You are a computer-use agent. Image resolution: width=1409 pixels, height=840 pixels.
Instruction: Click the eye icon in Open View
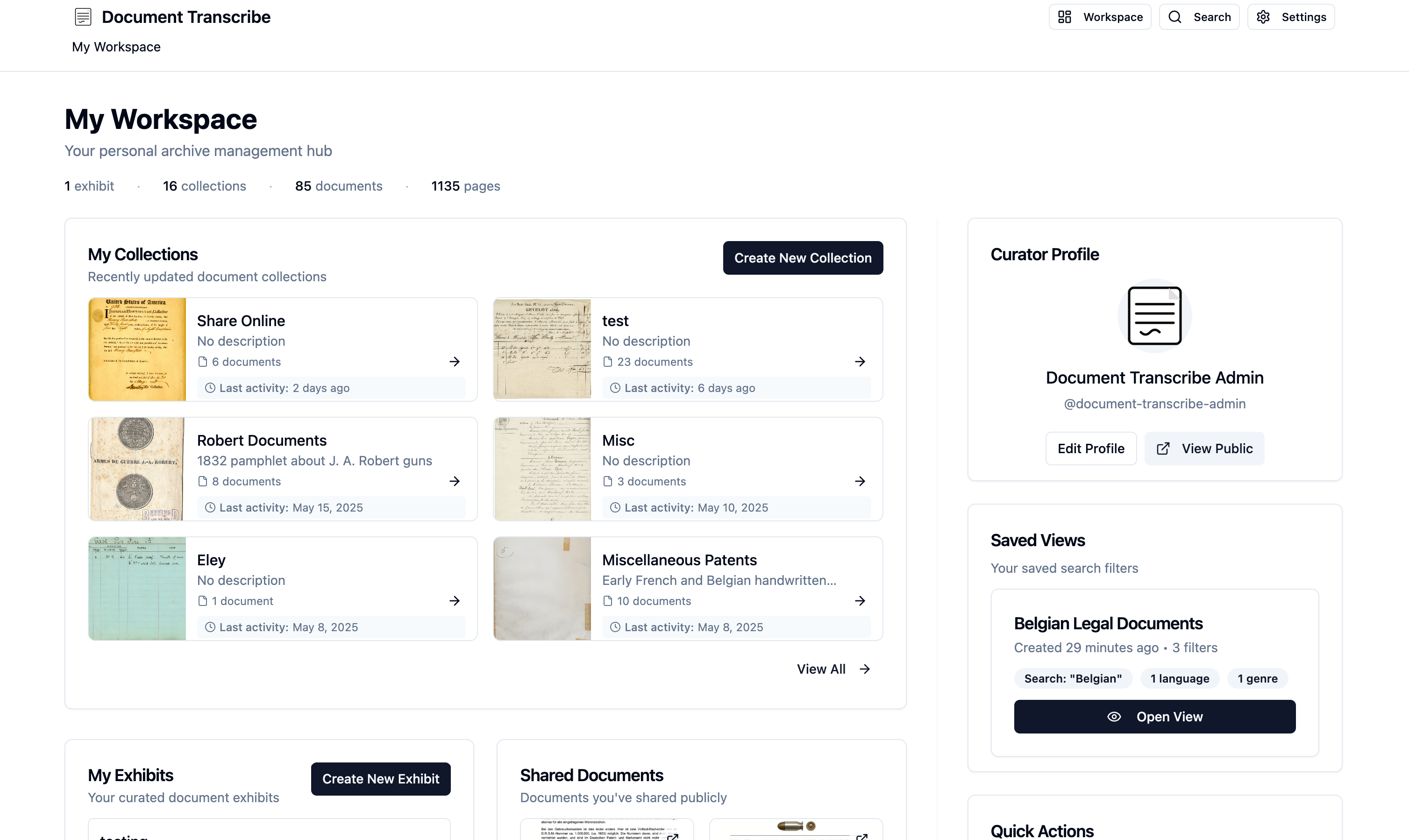1114,717
